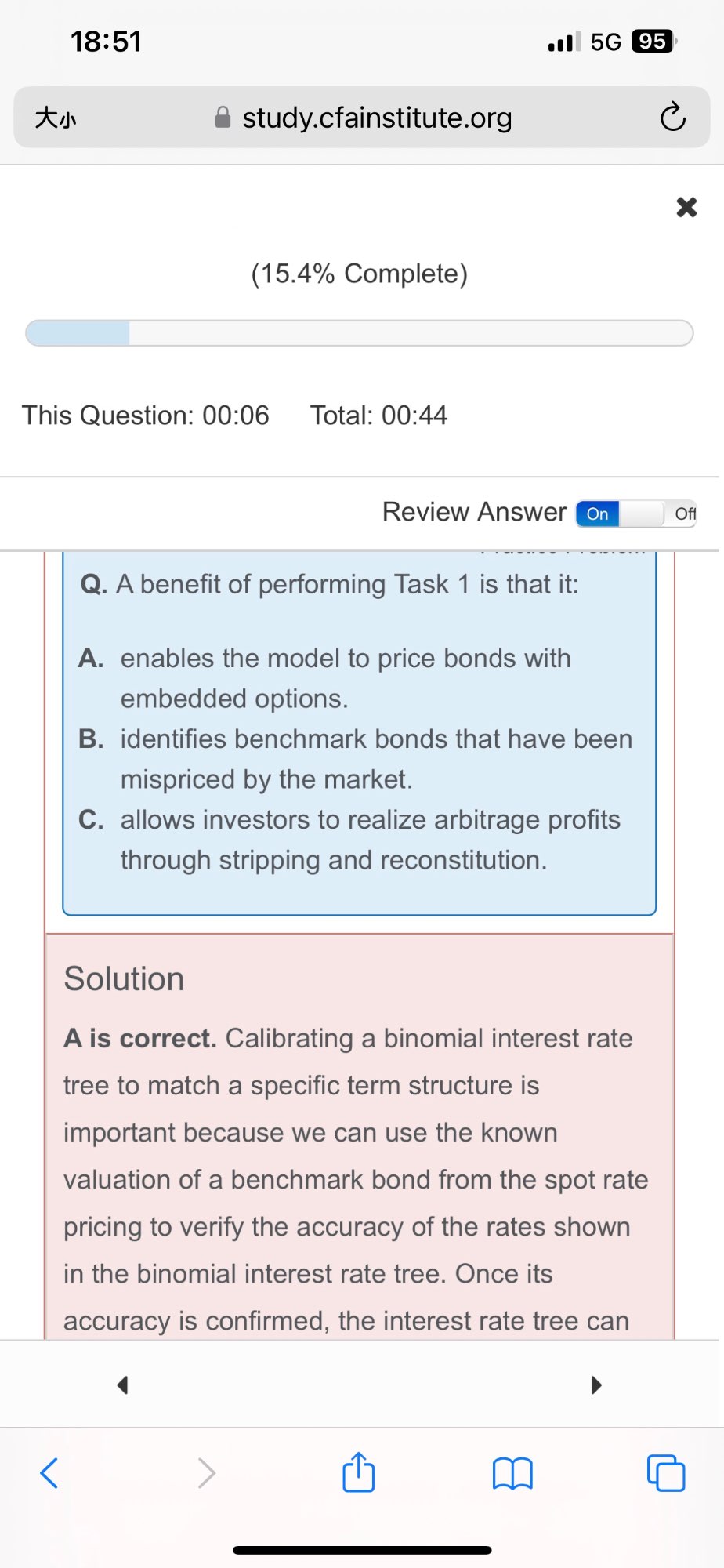Switch Review Answer to On
The image size is (724, 1568).
tap(598, 514)
